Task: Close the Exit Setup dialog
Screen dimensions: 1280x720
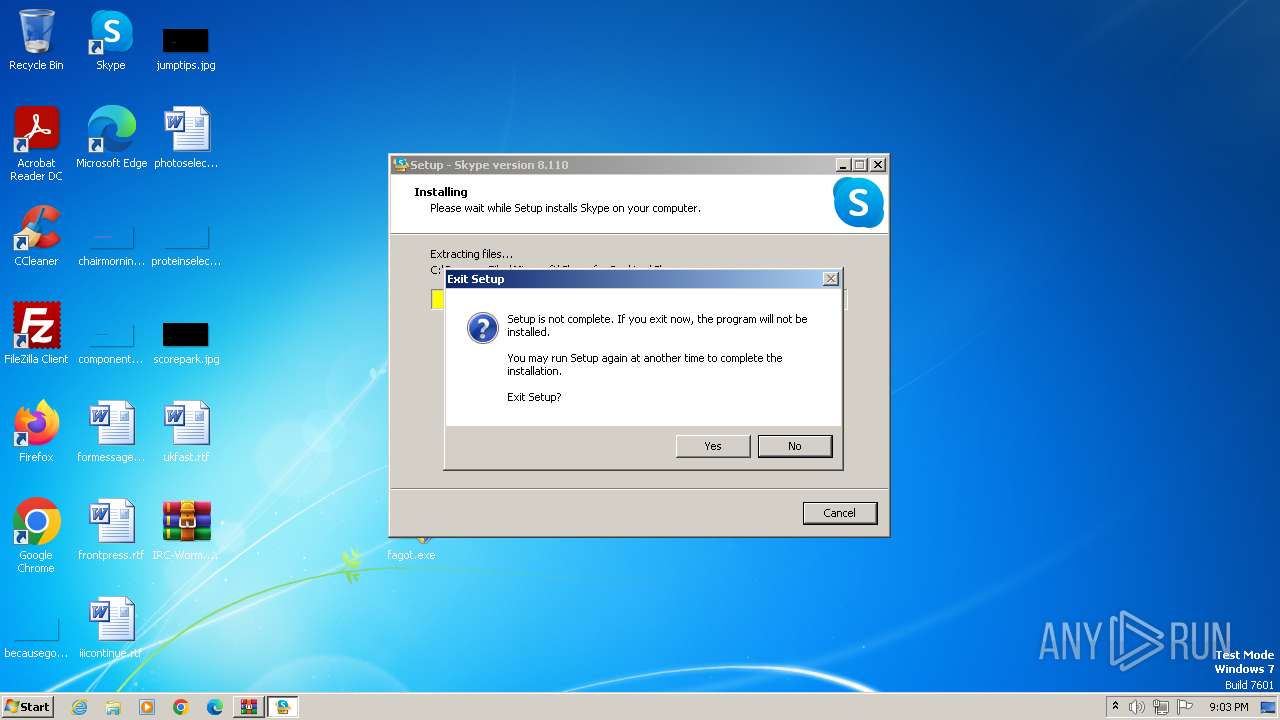Action: pyautogui.click(x=831, y=279)
